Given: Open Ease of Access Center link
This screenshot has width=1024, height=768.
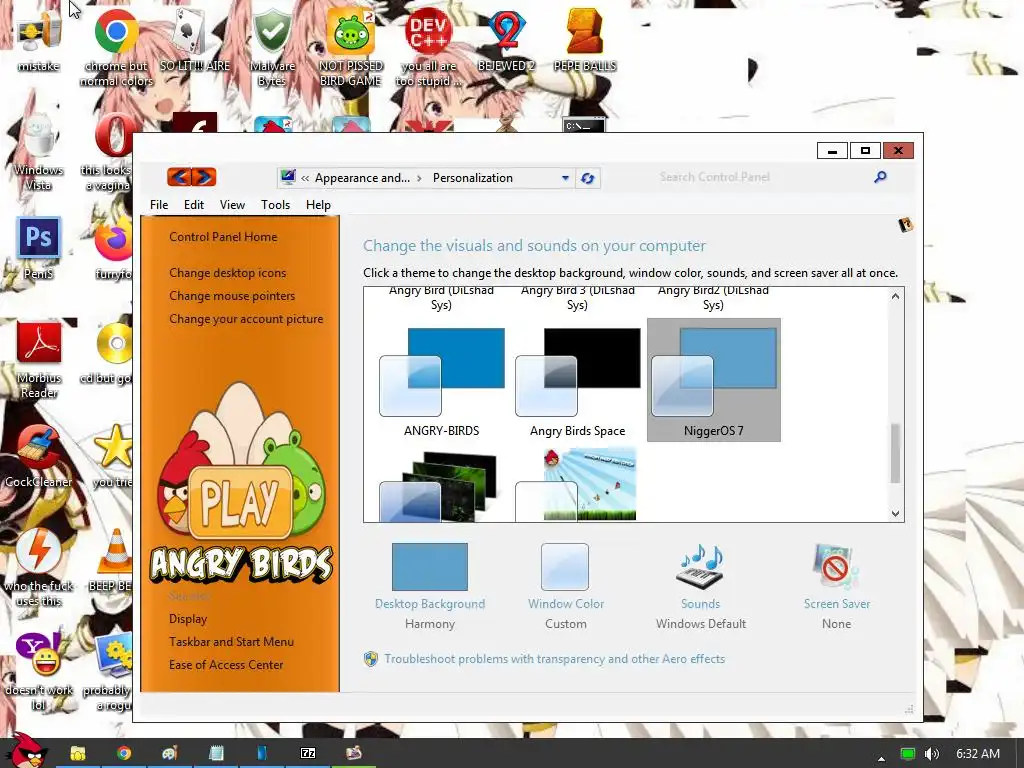Looking at the screenshot, I should [x=226, y=665].
